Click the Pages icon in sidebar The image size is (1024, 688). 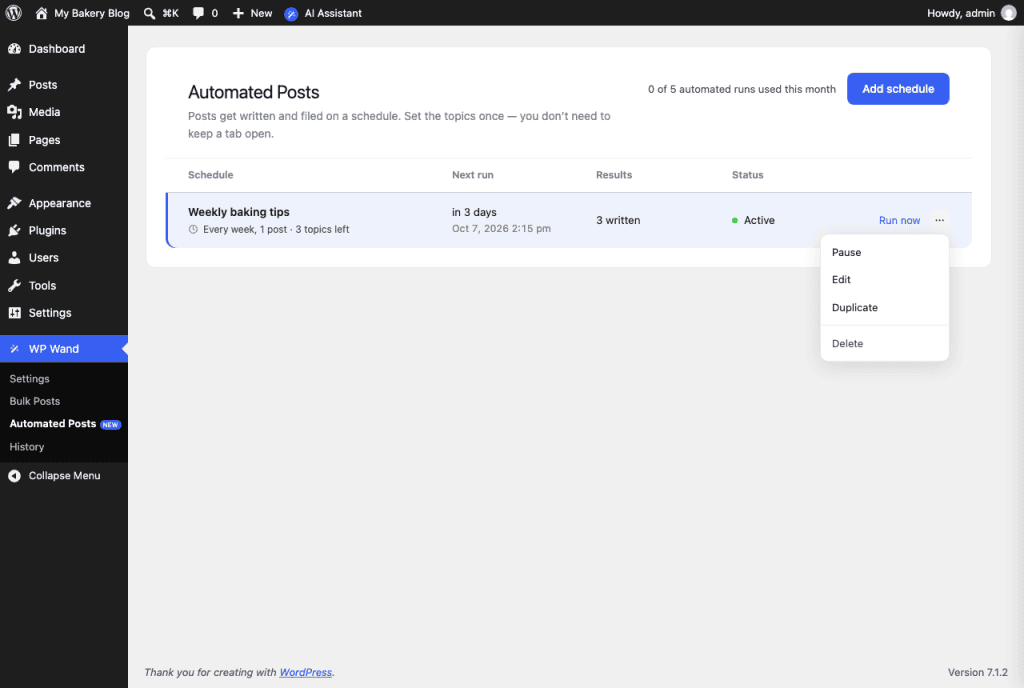(14, 140)
